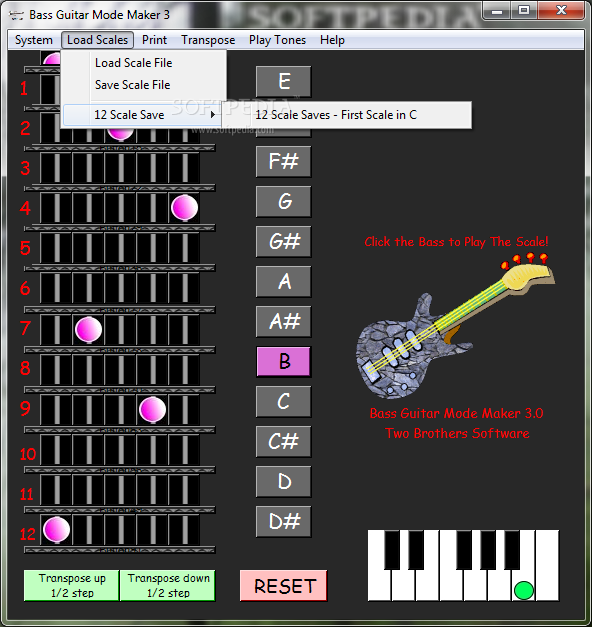Play the white D piano key
The image size is (592, 627).
[x=404, y=586]
